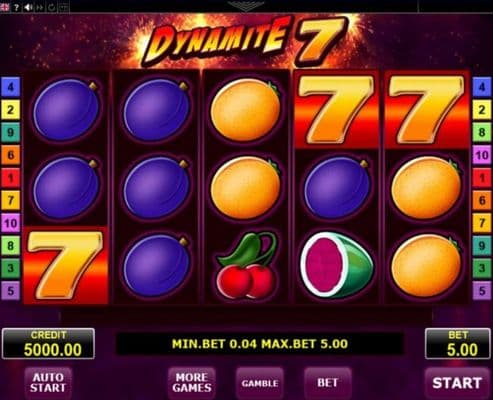Click the Bet 5.00 display field

(x=458, y=344)
